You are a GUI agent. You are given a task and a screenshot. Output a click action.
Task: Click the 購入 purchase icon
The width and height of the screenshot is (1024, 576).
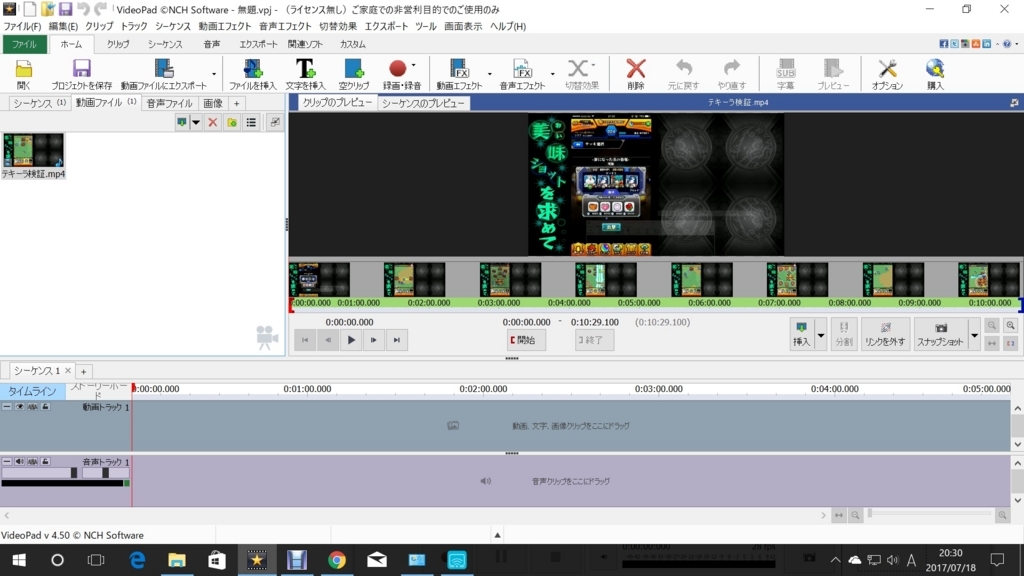[x=935, y=74]
